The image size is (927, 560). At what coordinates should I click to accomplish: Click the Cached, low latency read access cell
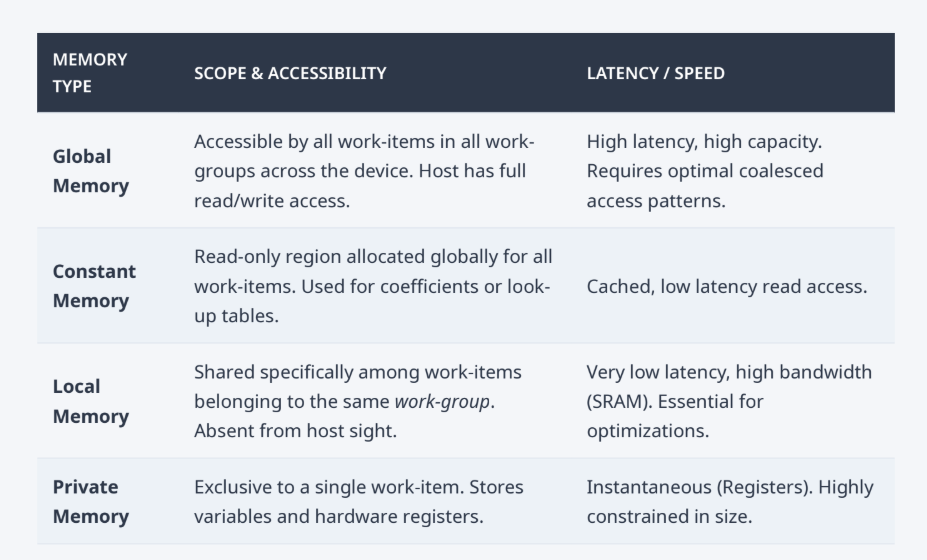pos(727,286)
